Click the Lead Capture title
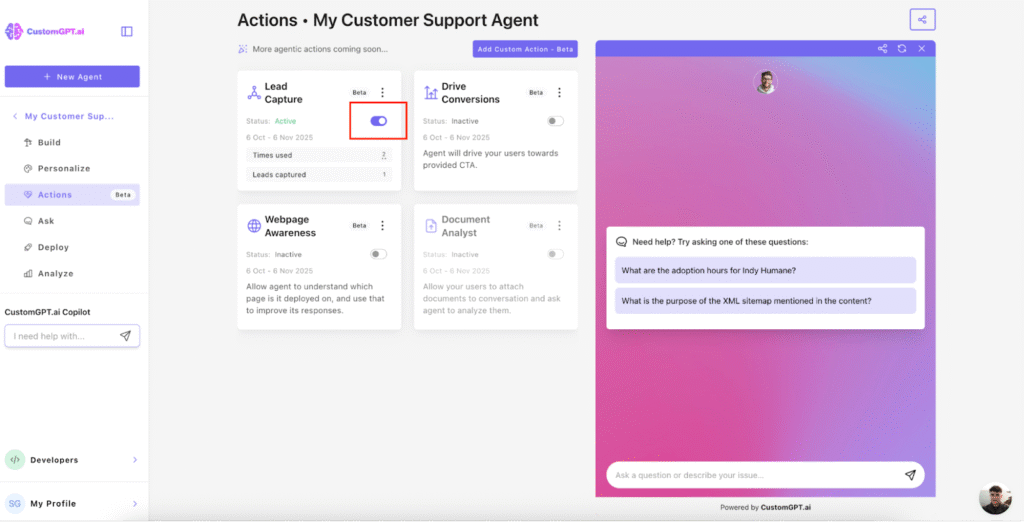 pyautogui.click(x=283, y=93)
